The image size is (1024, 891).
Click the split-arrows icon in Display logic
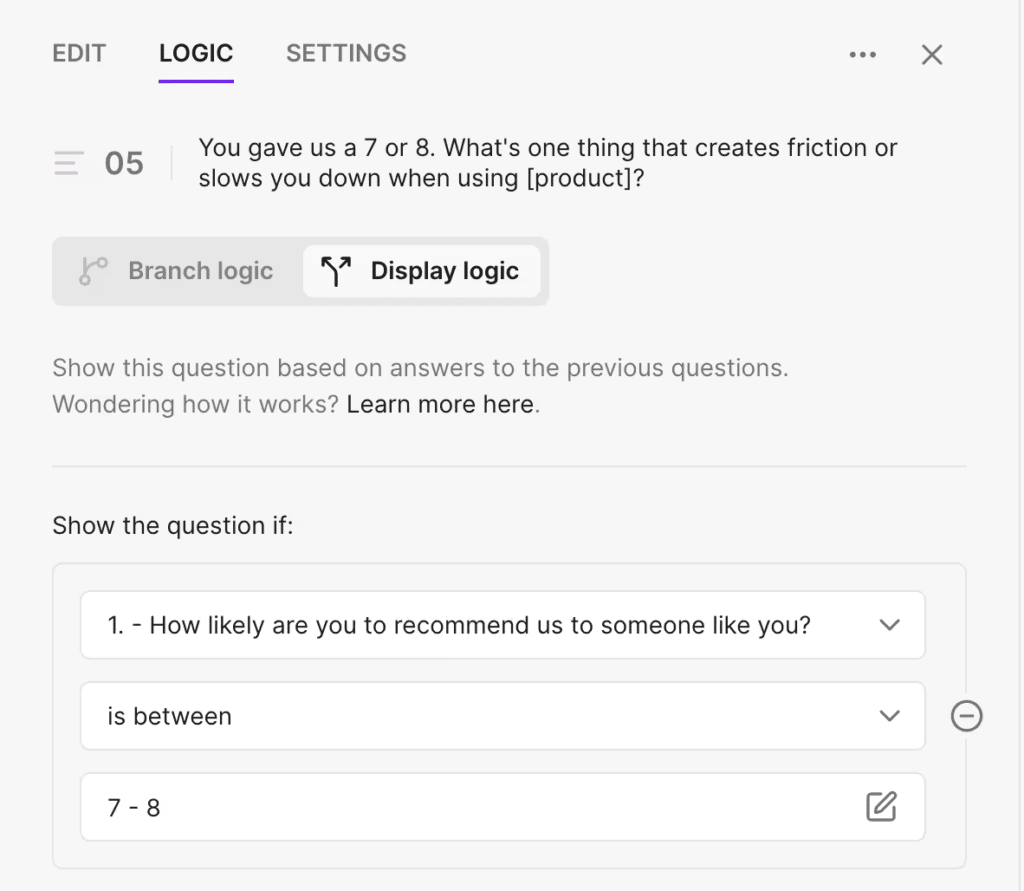coord(336,271)
